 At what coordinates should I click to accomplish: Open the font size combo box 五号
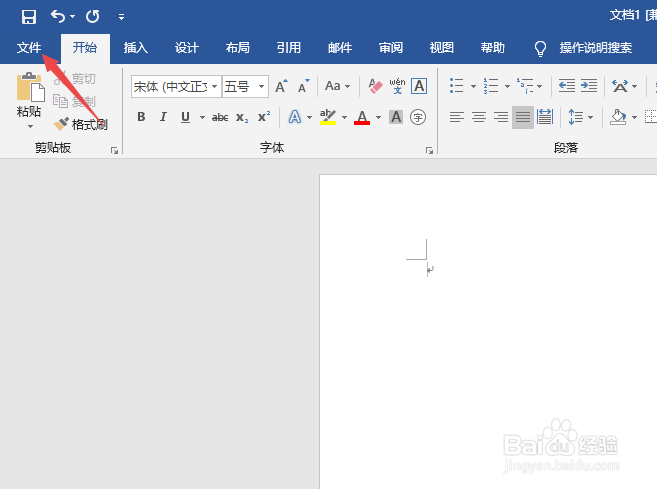[245, 87]
